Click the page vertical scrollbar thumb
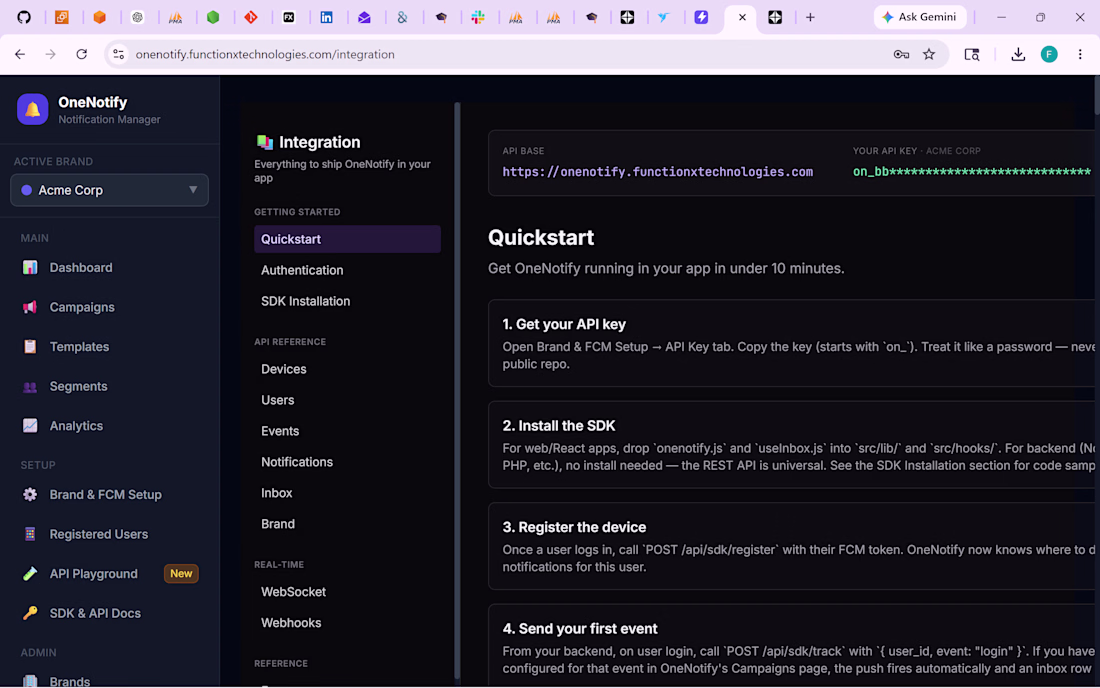The height and width of the screenshot is (688, 1100). pos(1096,95)
